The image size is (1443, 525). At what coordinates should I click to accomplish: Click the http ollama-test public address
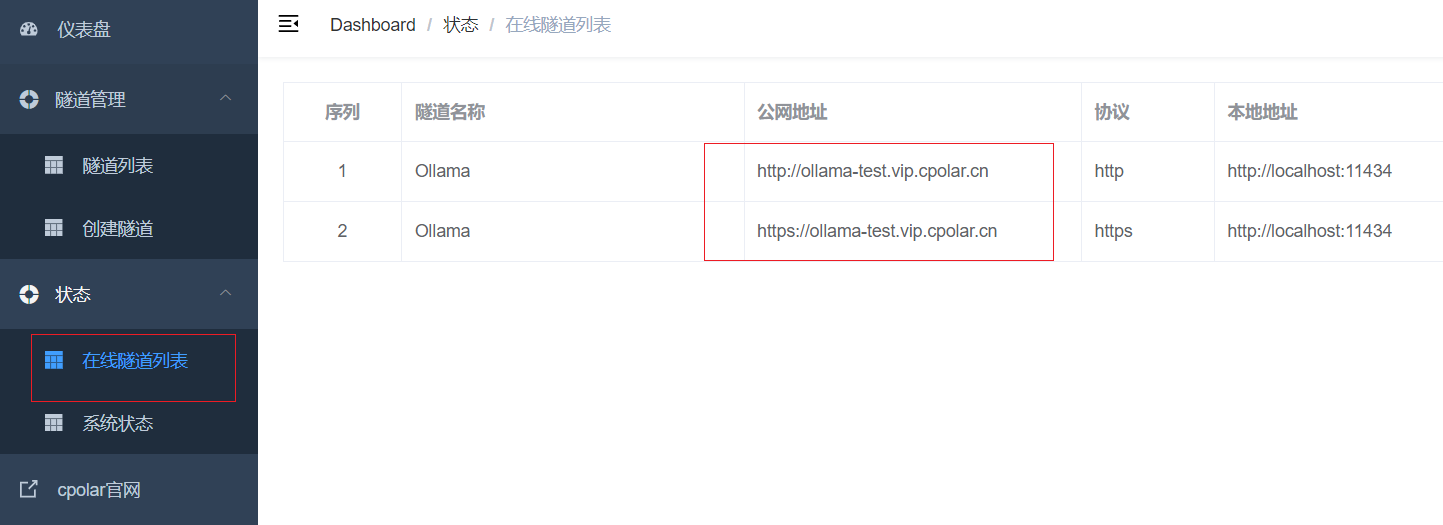[x=872, y=171]
